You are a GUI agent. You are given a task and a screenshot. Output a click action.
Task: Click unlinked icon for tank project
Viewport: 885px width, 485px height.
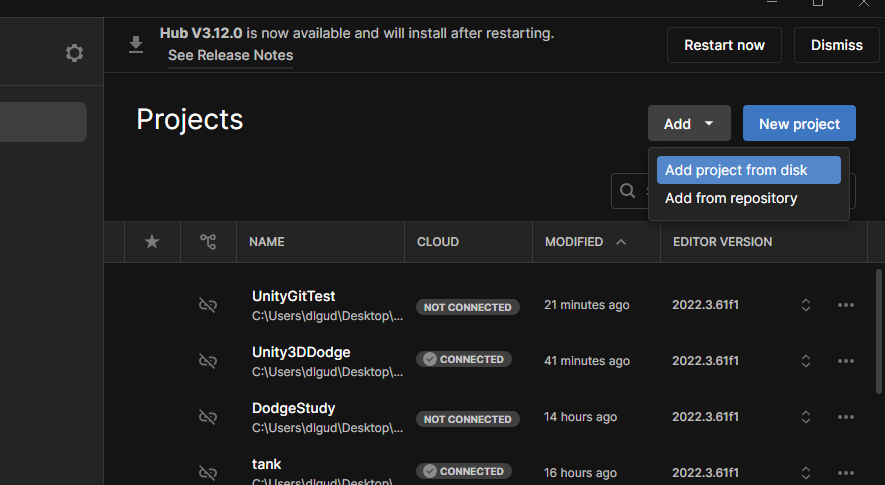coord(208,473)
